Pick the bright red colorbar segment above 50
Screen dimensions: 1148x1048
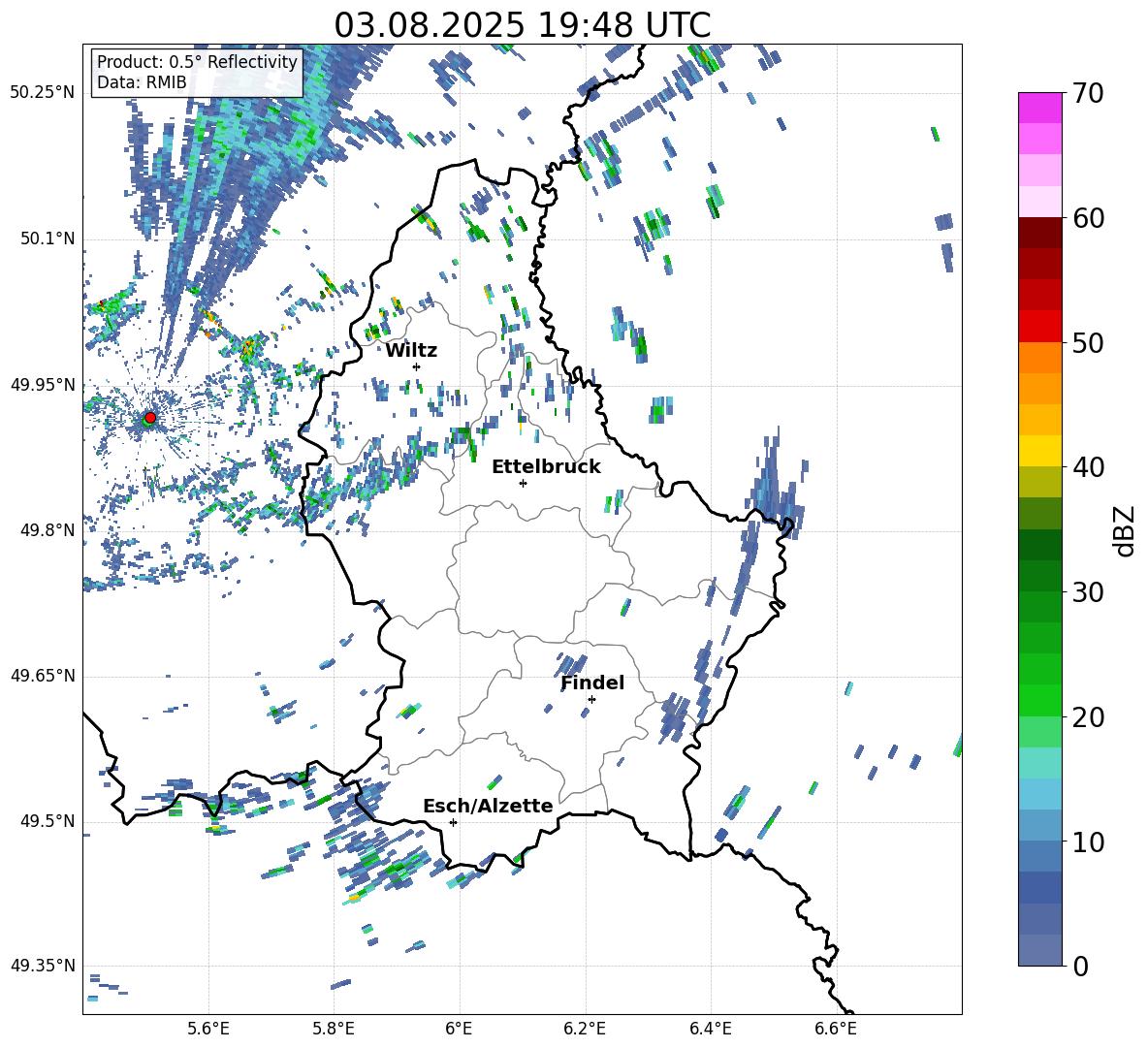coord(1039,326)
